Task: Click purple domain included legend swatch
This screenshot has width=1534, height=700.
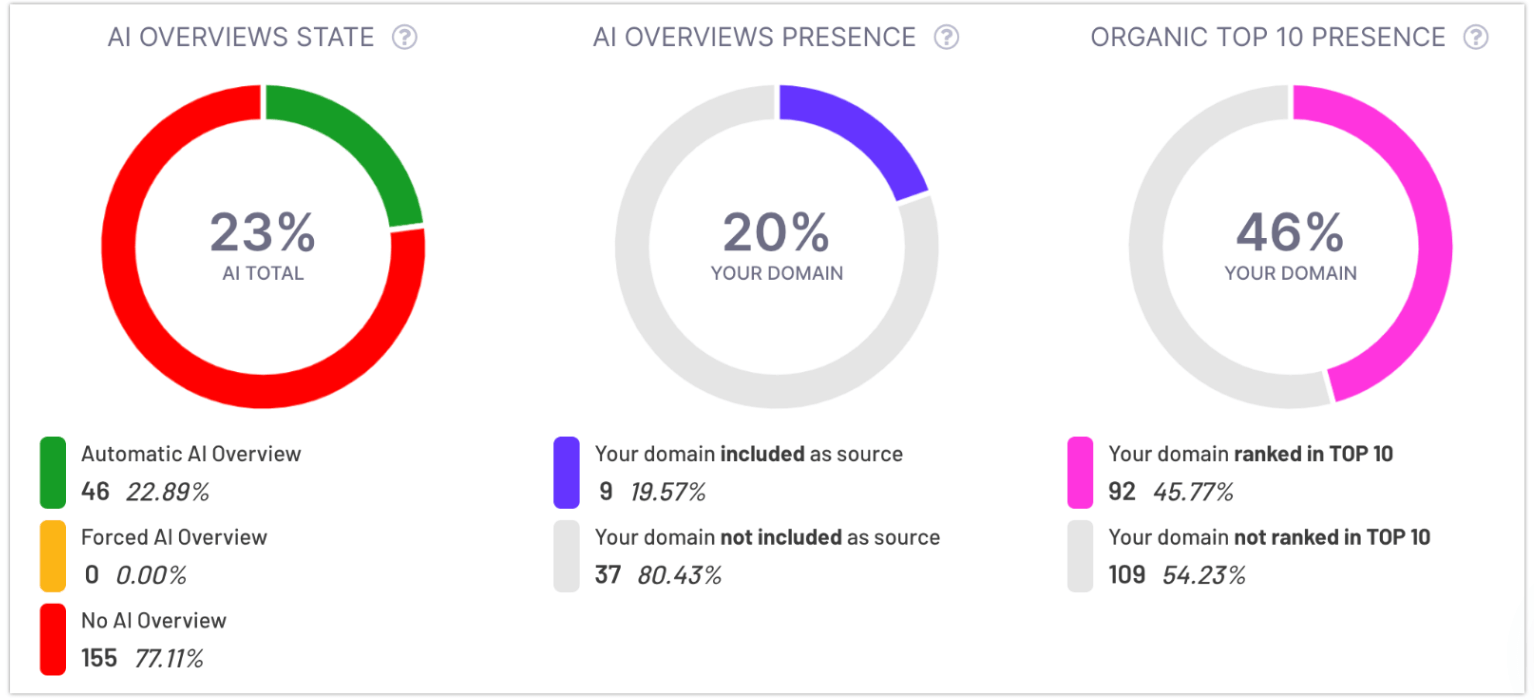Action: click(x=567, y=472)
